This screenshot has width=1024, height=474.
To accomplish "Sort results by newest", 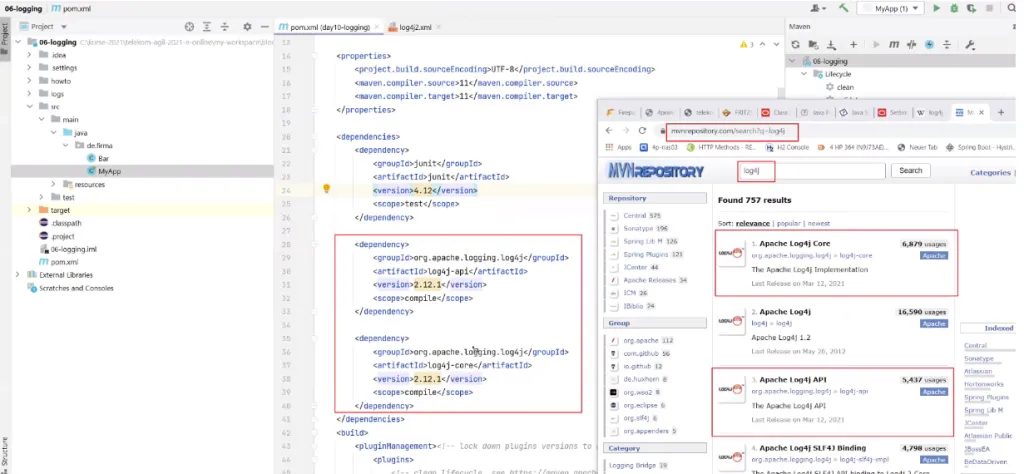I will [x=819, y=223].
